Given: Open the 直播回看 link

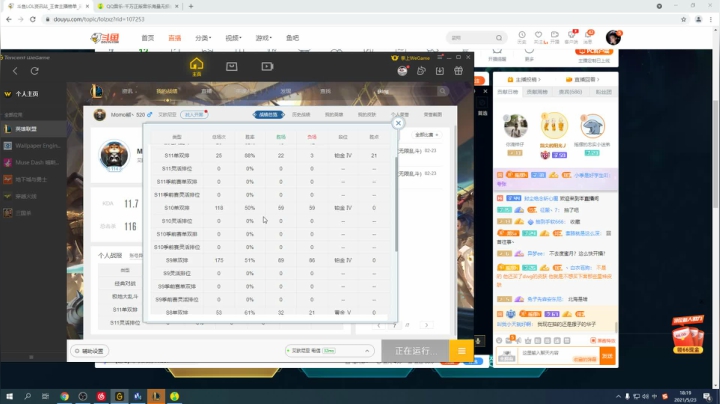Looking at the screenshot, I should click(583, 79).
